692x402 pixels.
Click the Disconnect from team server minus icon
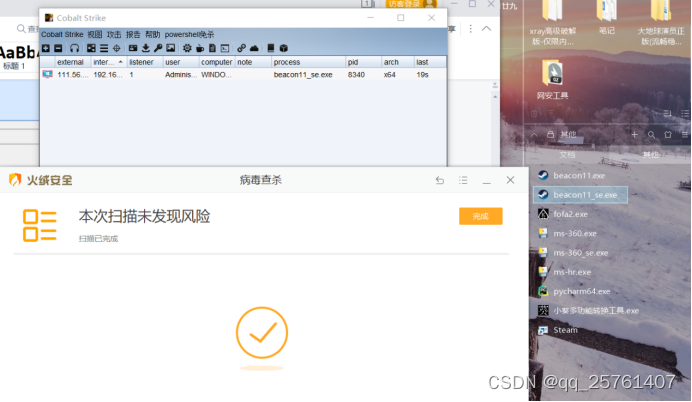tap(58, 48)
